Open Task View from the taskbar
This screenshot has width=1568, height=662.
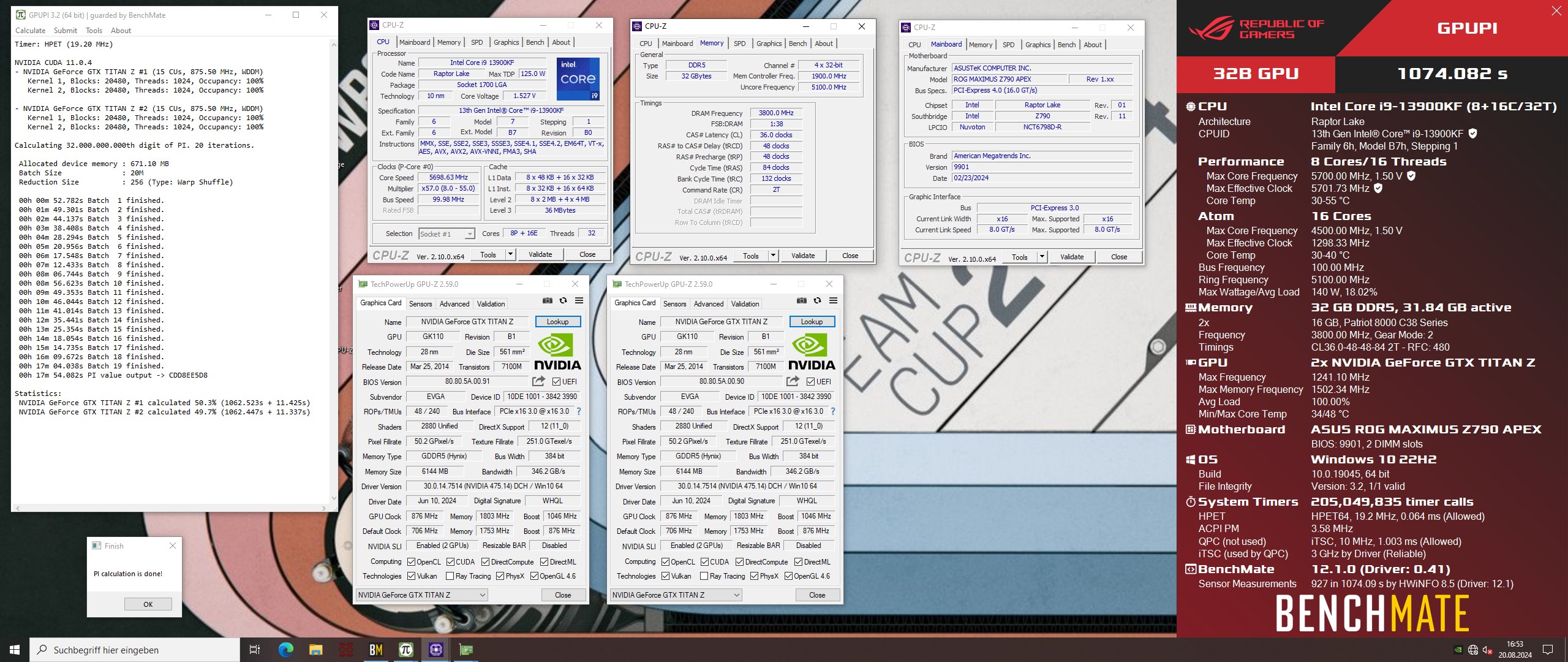[x=255, y=650]
